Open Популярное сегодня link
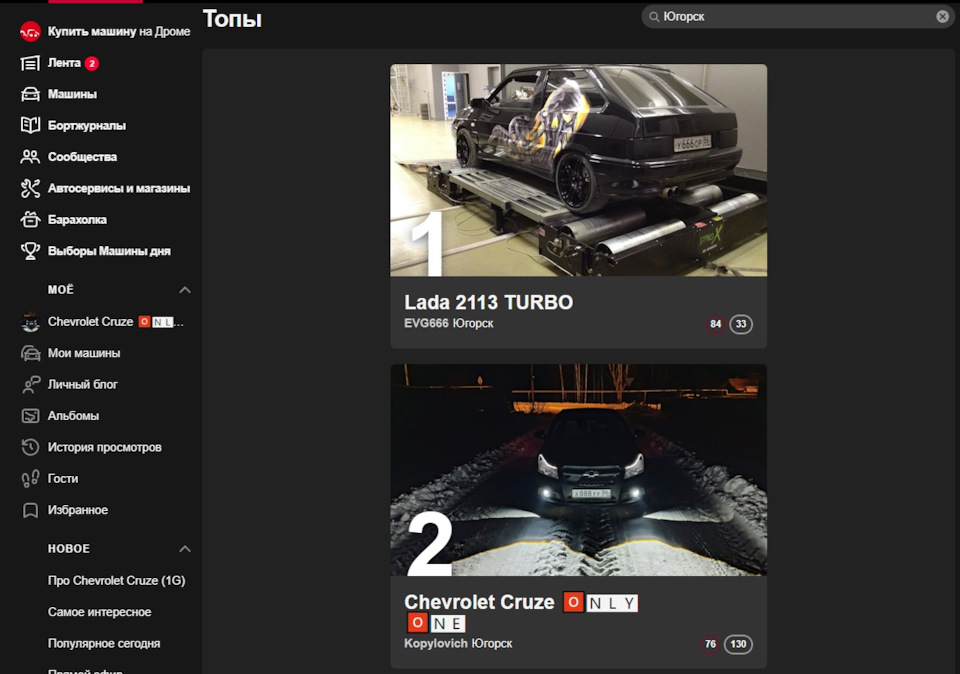This screenshot has width=960, height=674. coord(104,643)
